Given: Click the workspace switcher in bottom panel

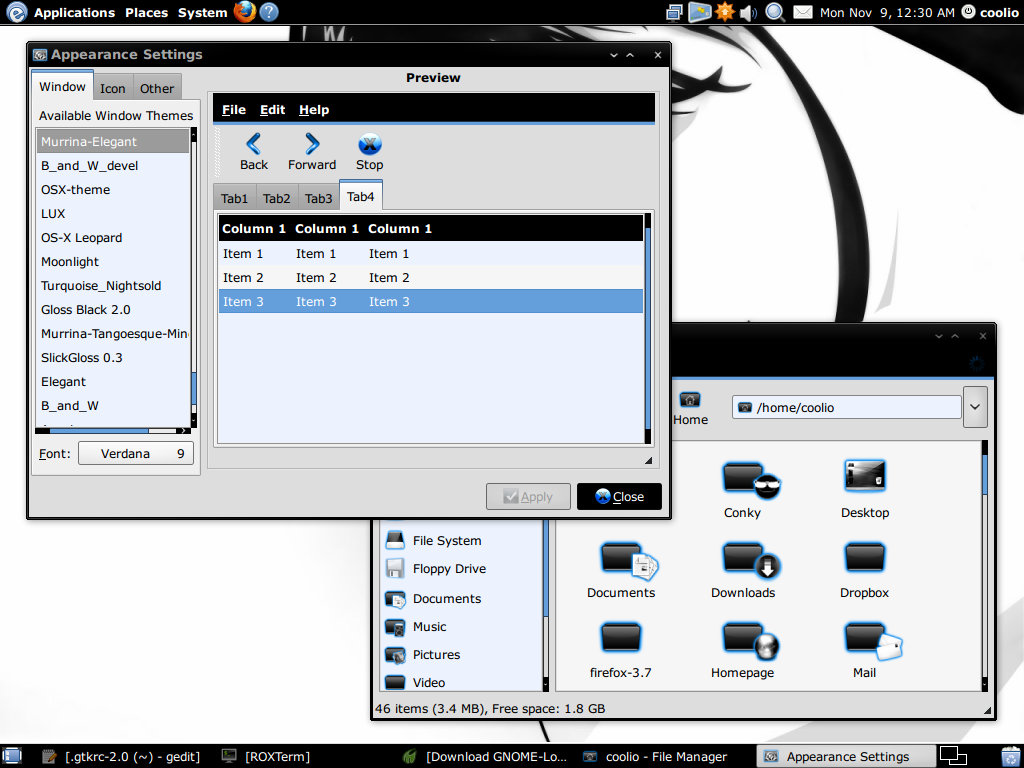Looking at the screenshot, I should pos(953,756).
